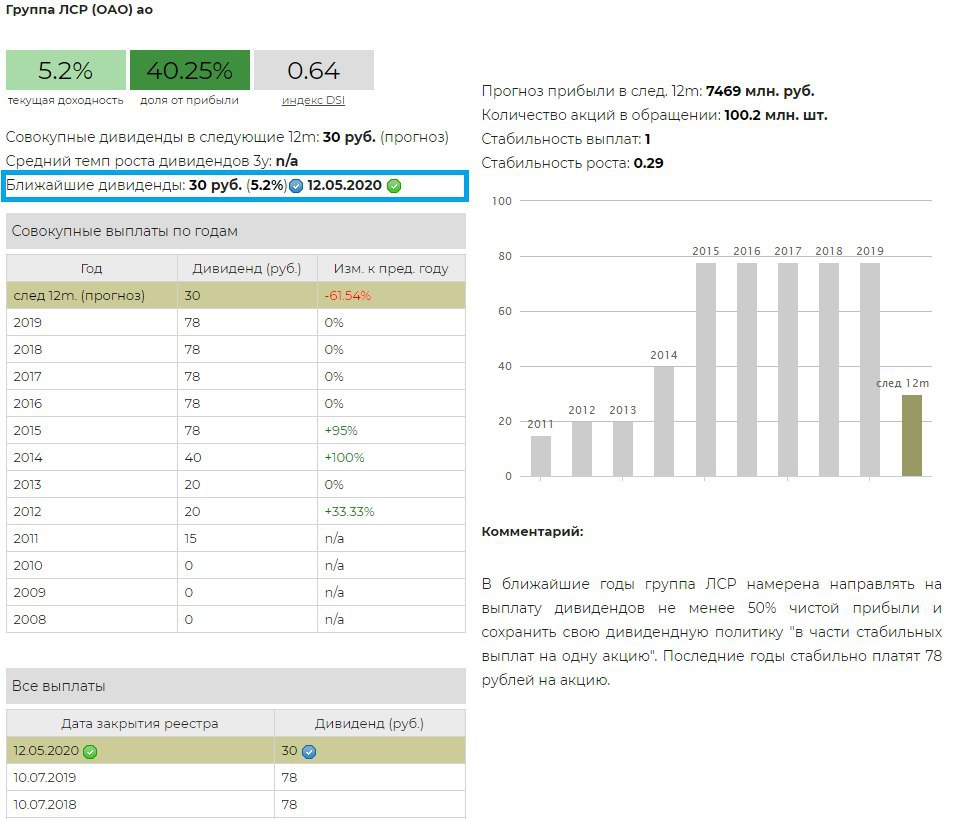Screen dimensions: 957x819
Task: Click the 2015 bar in the chart
Action: tap(706, 370)
